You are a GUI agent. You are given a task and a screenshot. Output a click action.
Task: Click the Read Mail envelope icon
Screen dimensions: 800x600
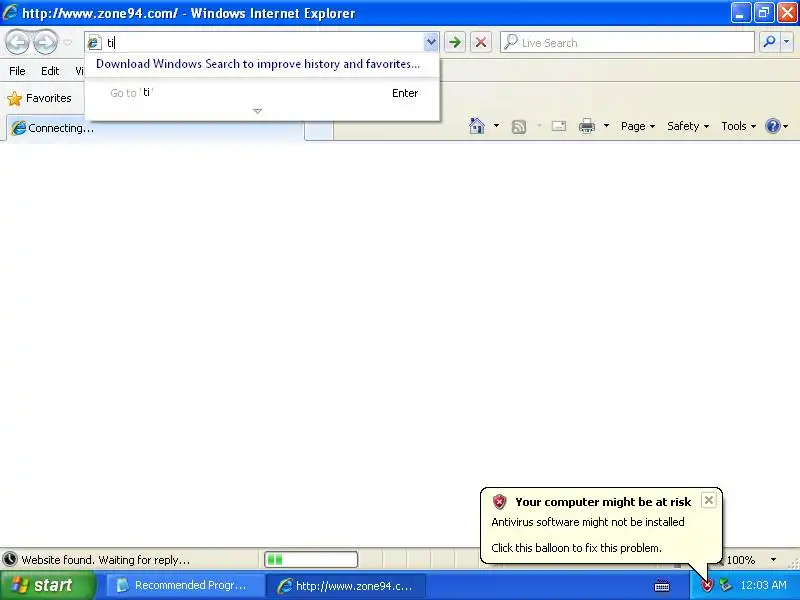(559, 126)
